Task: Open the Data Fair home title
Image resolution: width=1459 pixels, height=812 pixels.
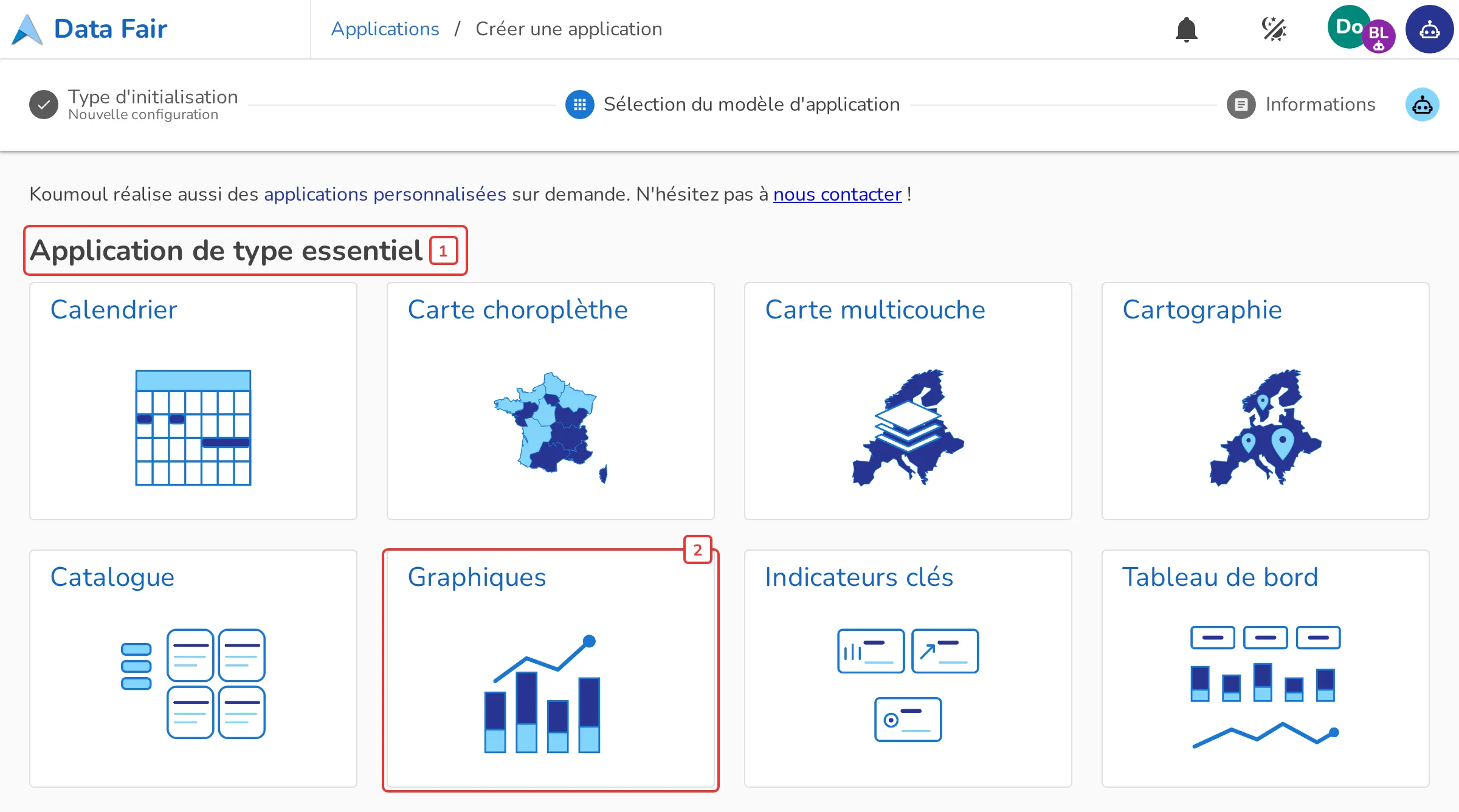Action: tap(110, 29)
